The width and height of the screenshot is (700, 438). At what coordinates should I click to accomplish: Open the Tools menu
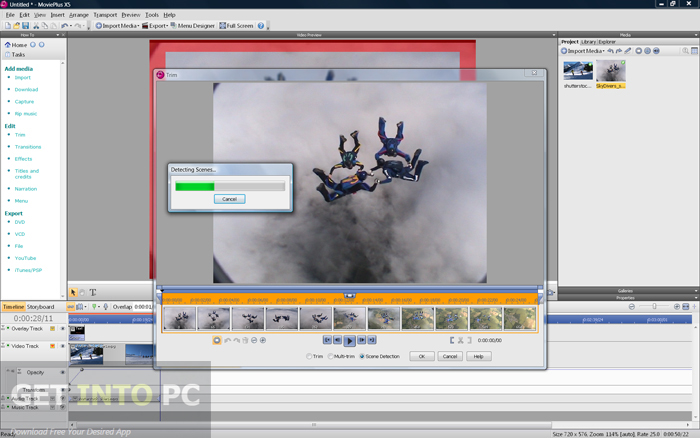pos(152,15)
